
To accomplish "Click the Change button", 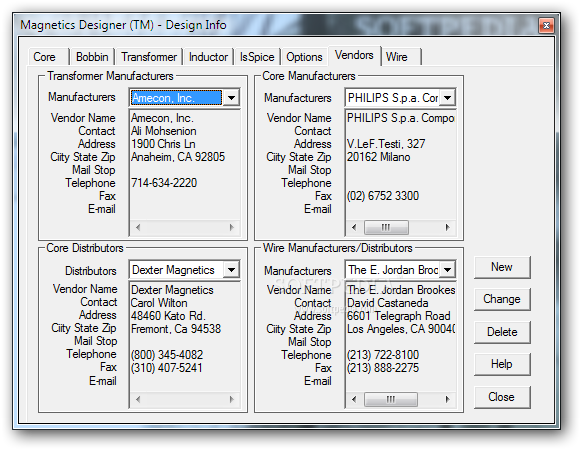I will coord(502,299).
